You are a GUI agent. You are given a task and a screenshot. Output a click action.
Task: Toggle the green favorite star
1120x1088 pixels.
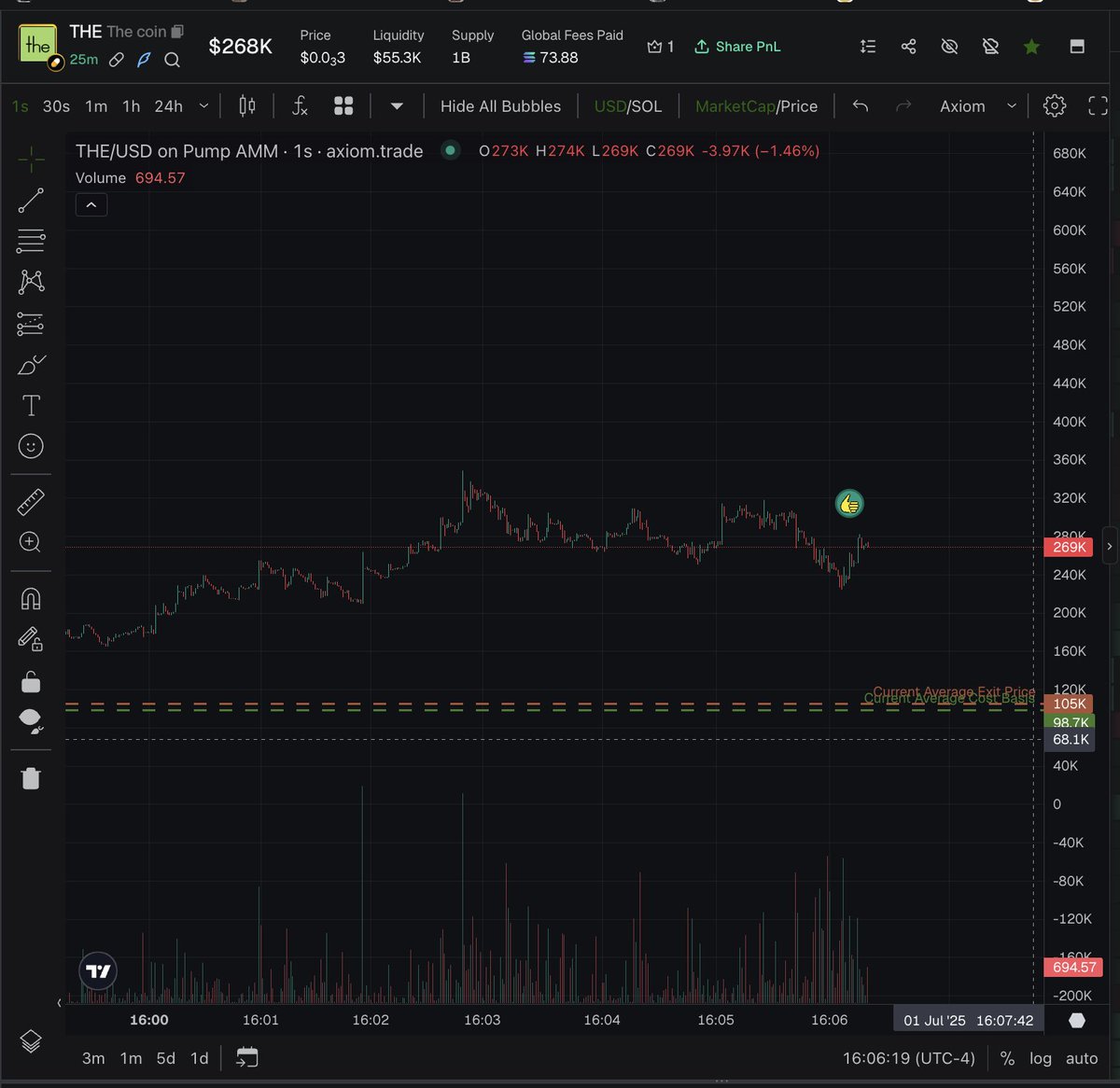[1031, 47]
